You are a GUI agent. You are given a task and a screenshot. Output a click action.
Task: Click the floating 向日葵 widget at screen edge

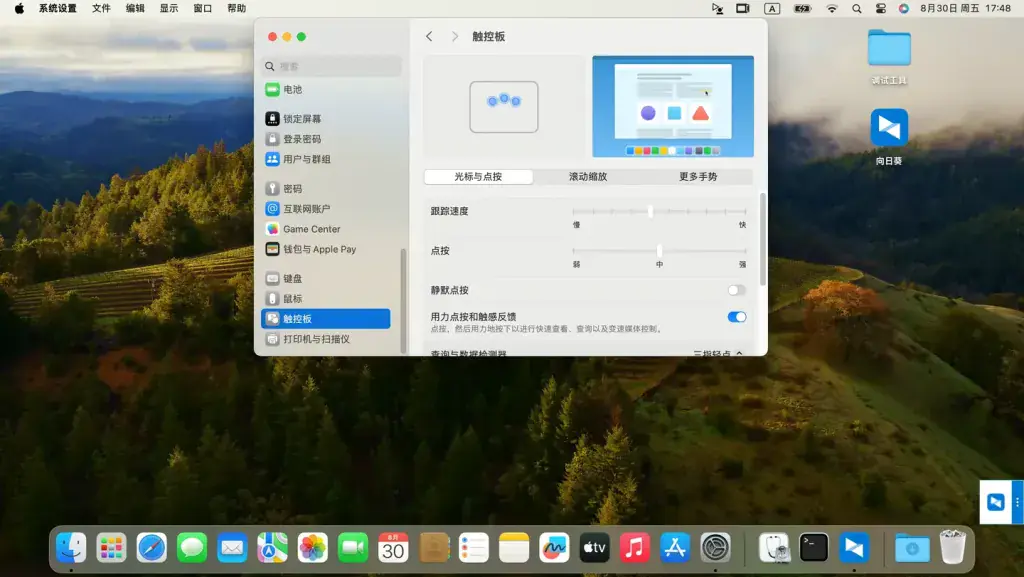coord(996,502)
